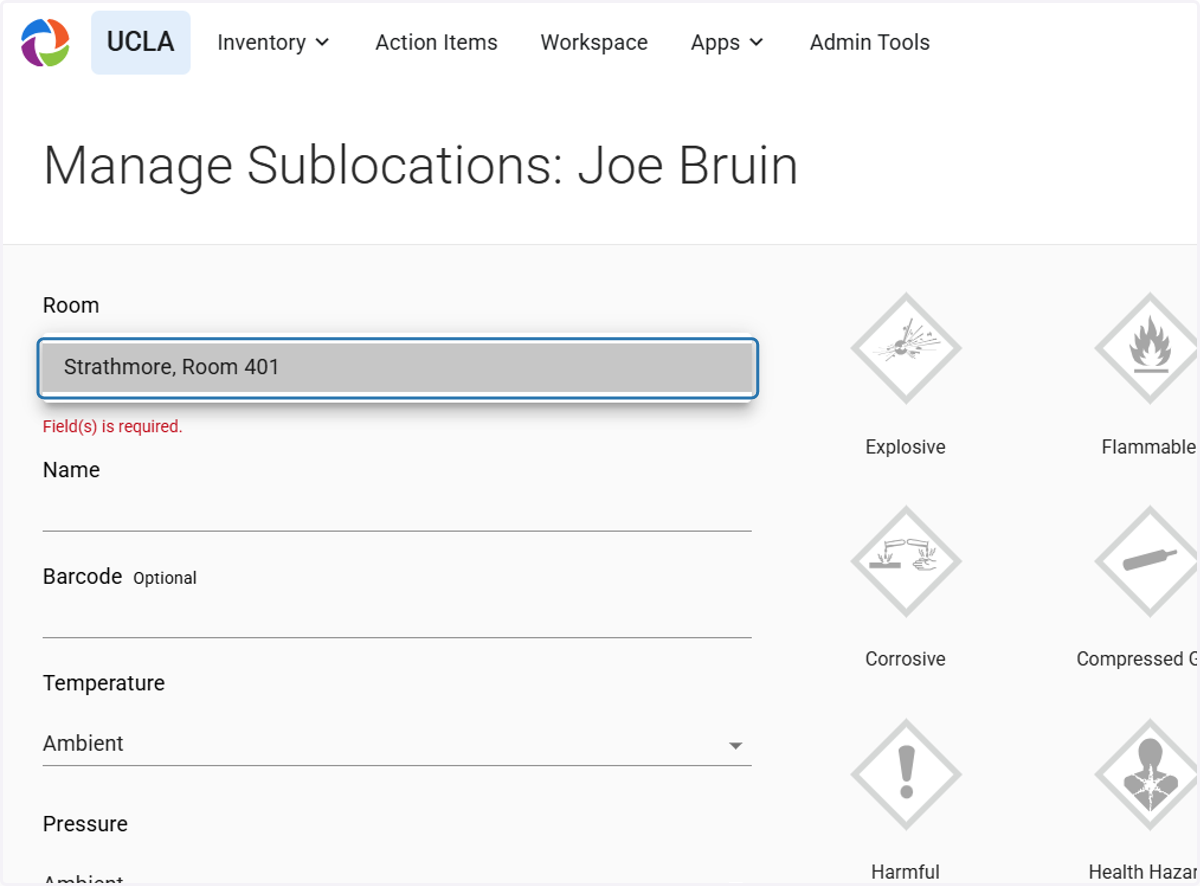
Task: Click the Harmful label text
Action: [x=905, y=872]
